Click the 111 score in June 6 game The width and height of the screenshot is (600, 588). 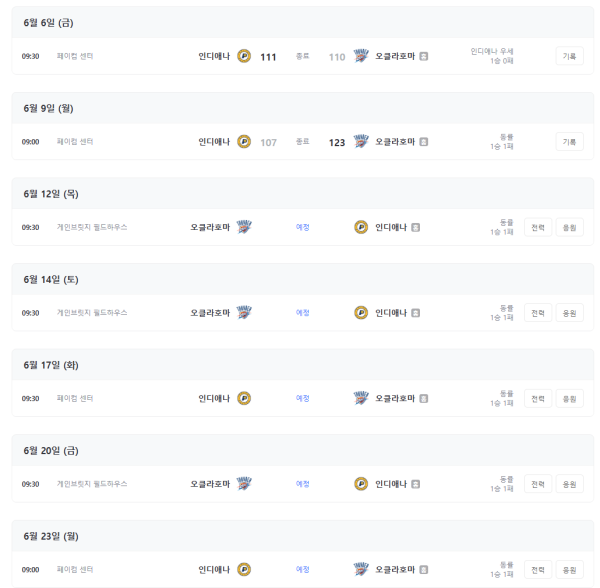[x=268, y=57]
